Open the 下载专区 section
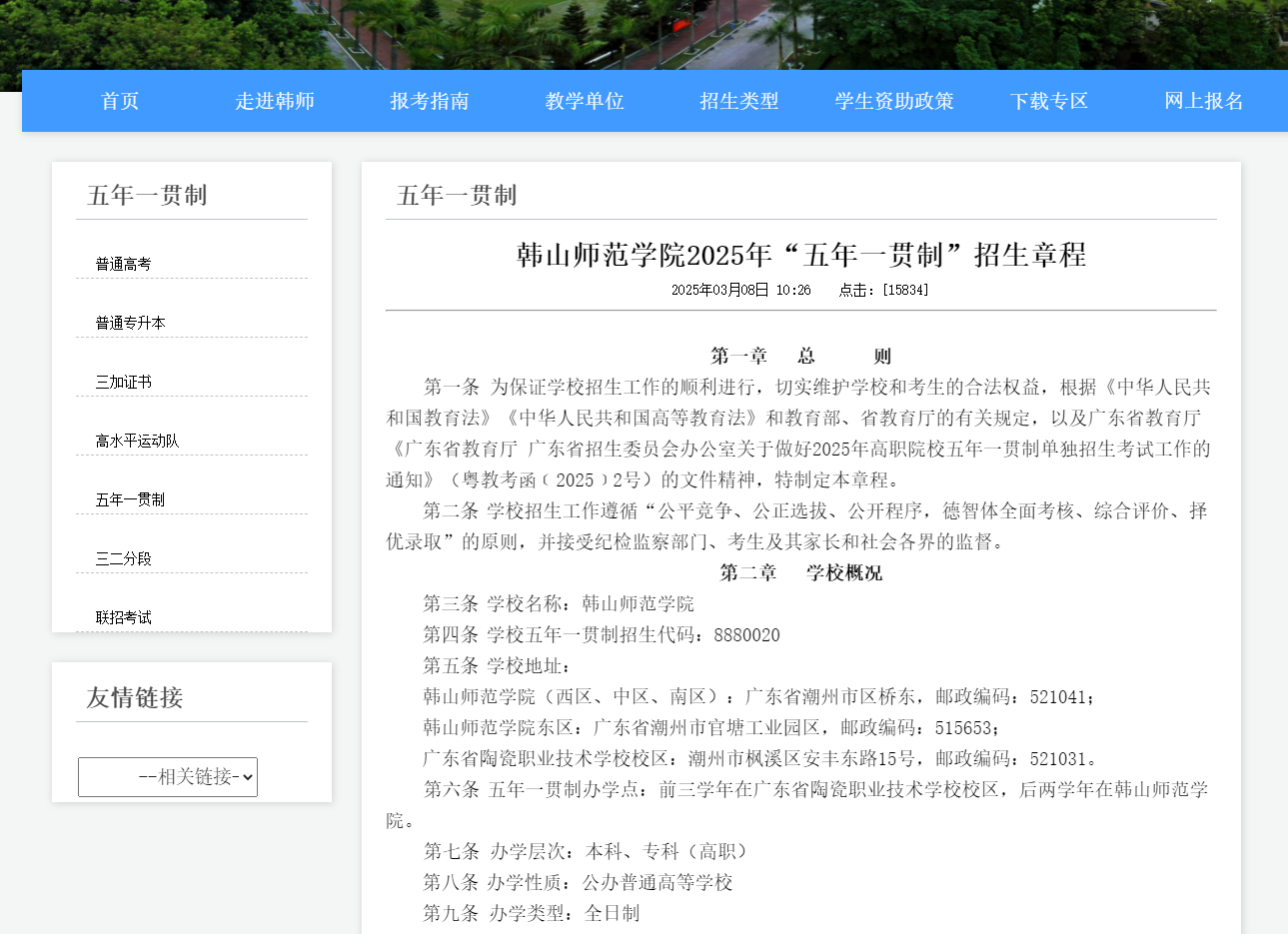Screen dimensions: 1288x934 tap(1048, 100)
